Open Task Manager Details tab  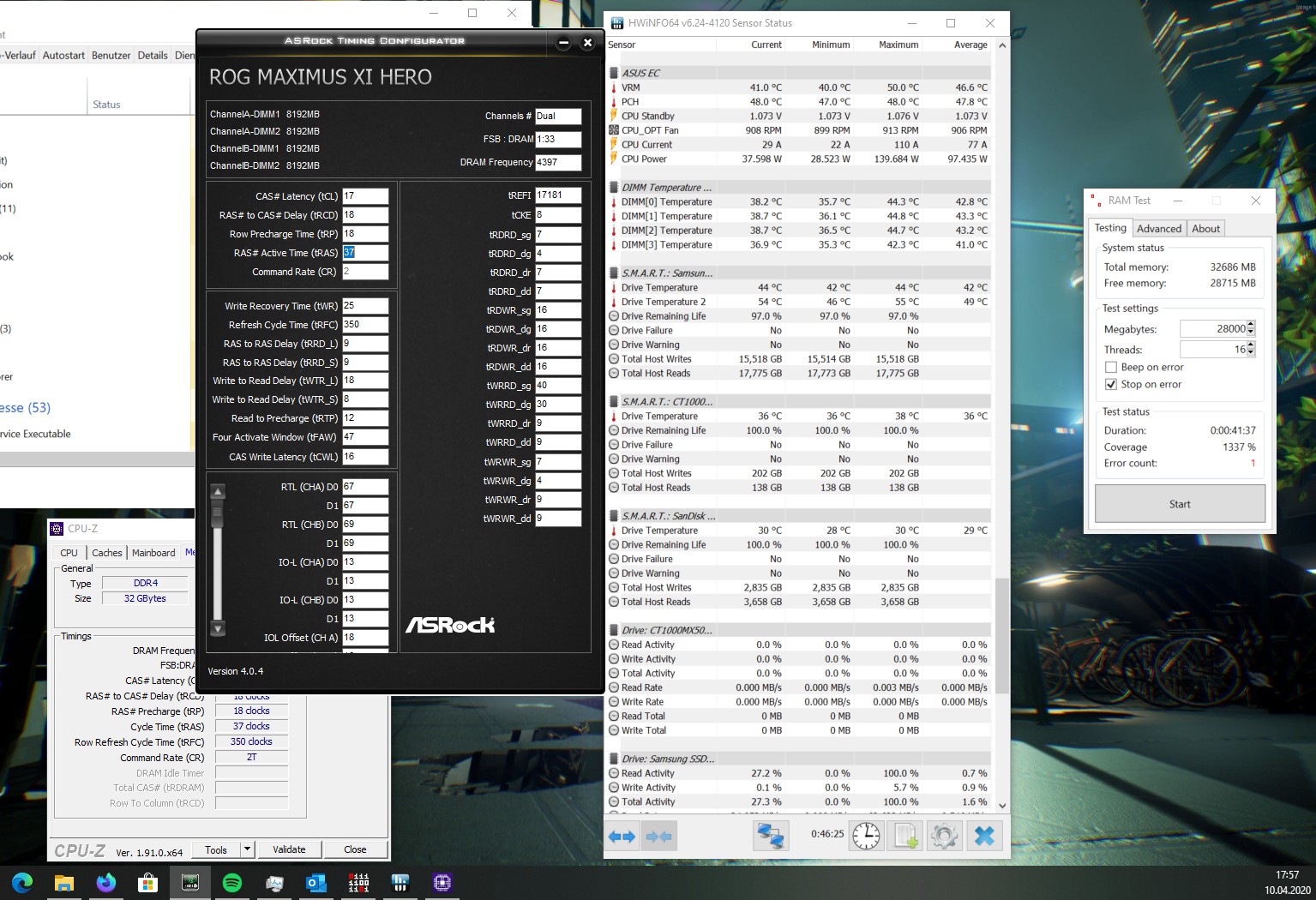153,56
